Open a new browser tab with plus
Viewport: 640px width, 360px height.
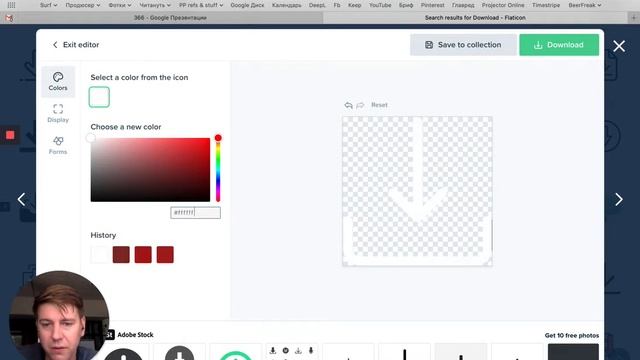click(633, 18)
